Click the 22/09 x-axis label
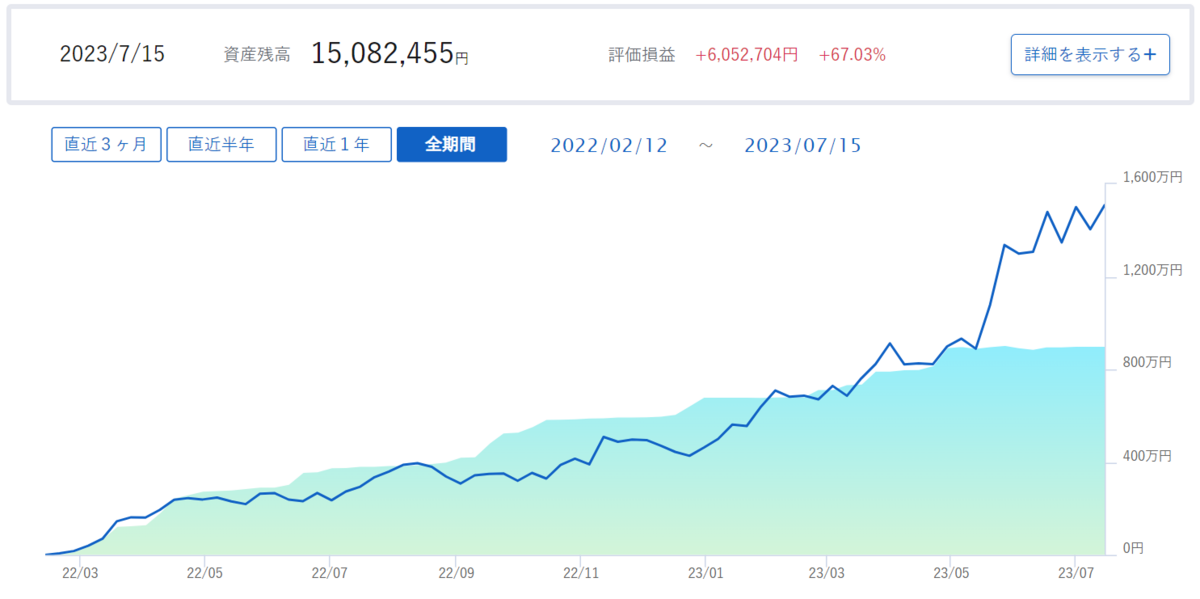The image size is (1200, 599). pyautogui.click(x=456, y=573)
